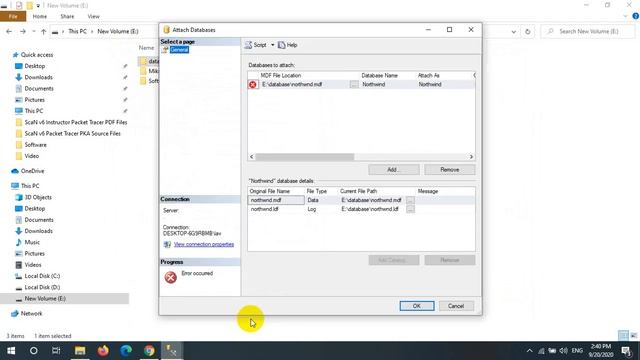Collapse Explorer ribbon chevron
This screenshot has width=640, height=360.
point(625,16)
